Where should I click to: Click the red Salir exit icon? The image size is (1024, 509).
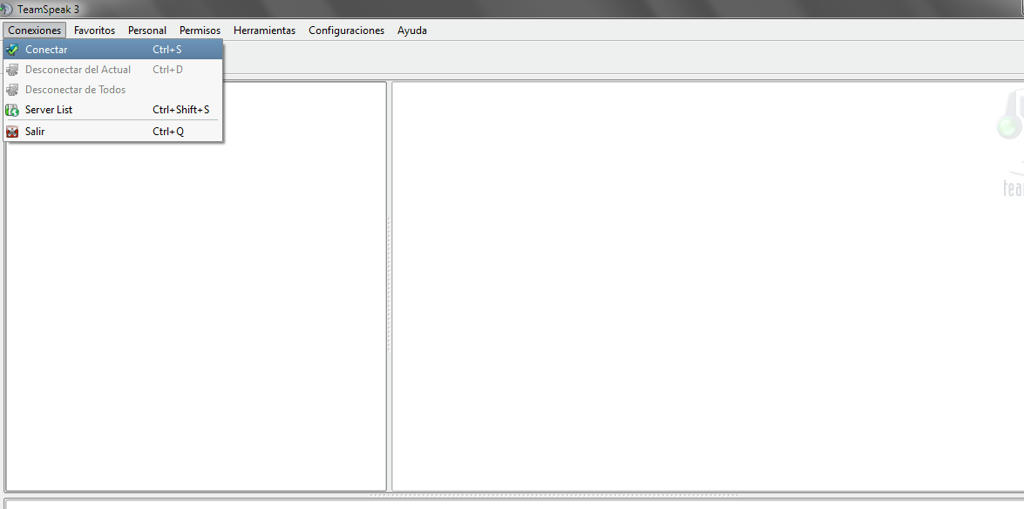point(12,131)
